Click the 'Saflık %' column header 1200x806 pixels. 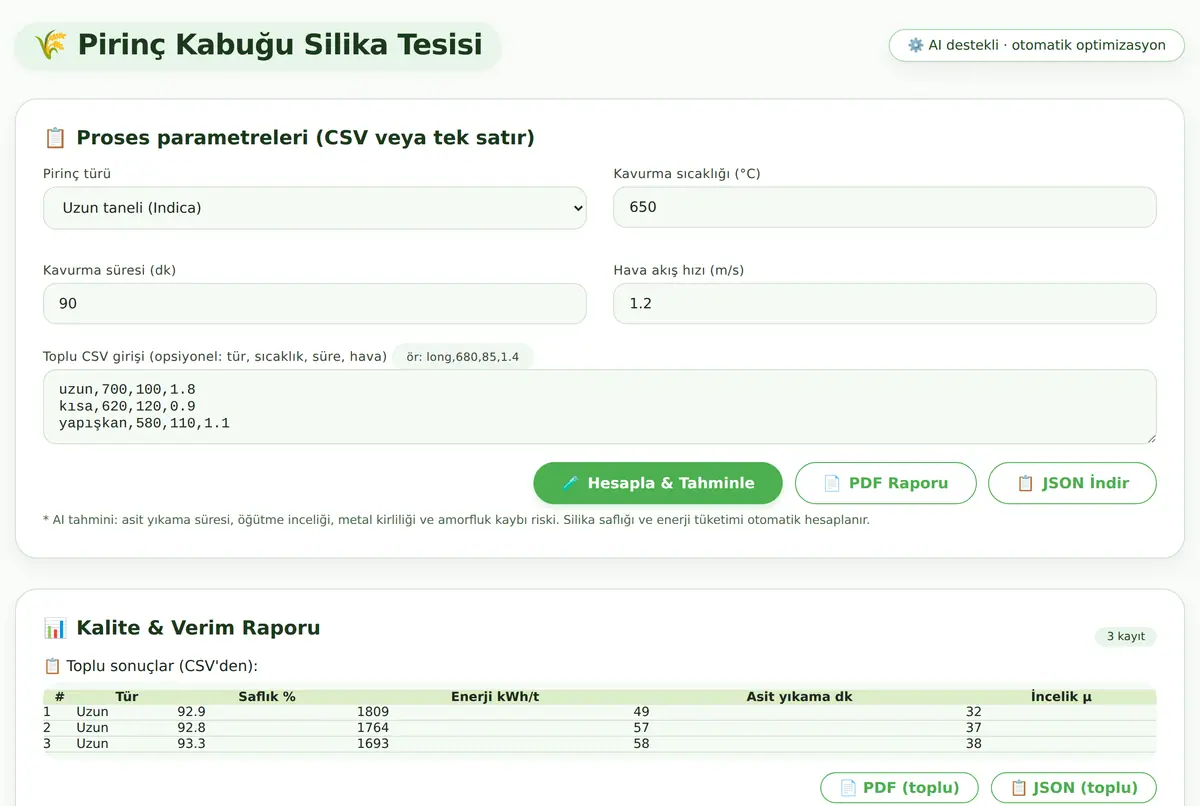pos(267,697)
